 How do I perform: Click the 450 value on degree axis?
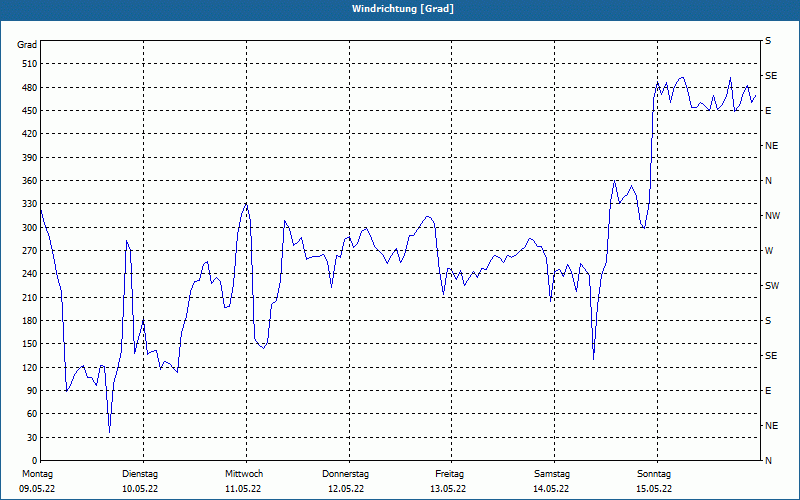tap(30, 111)
